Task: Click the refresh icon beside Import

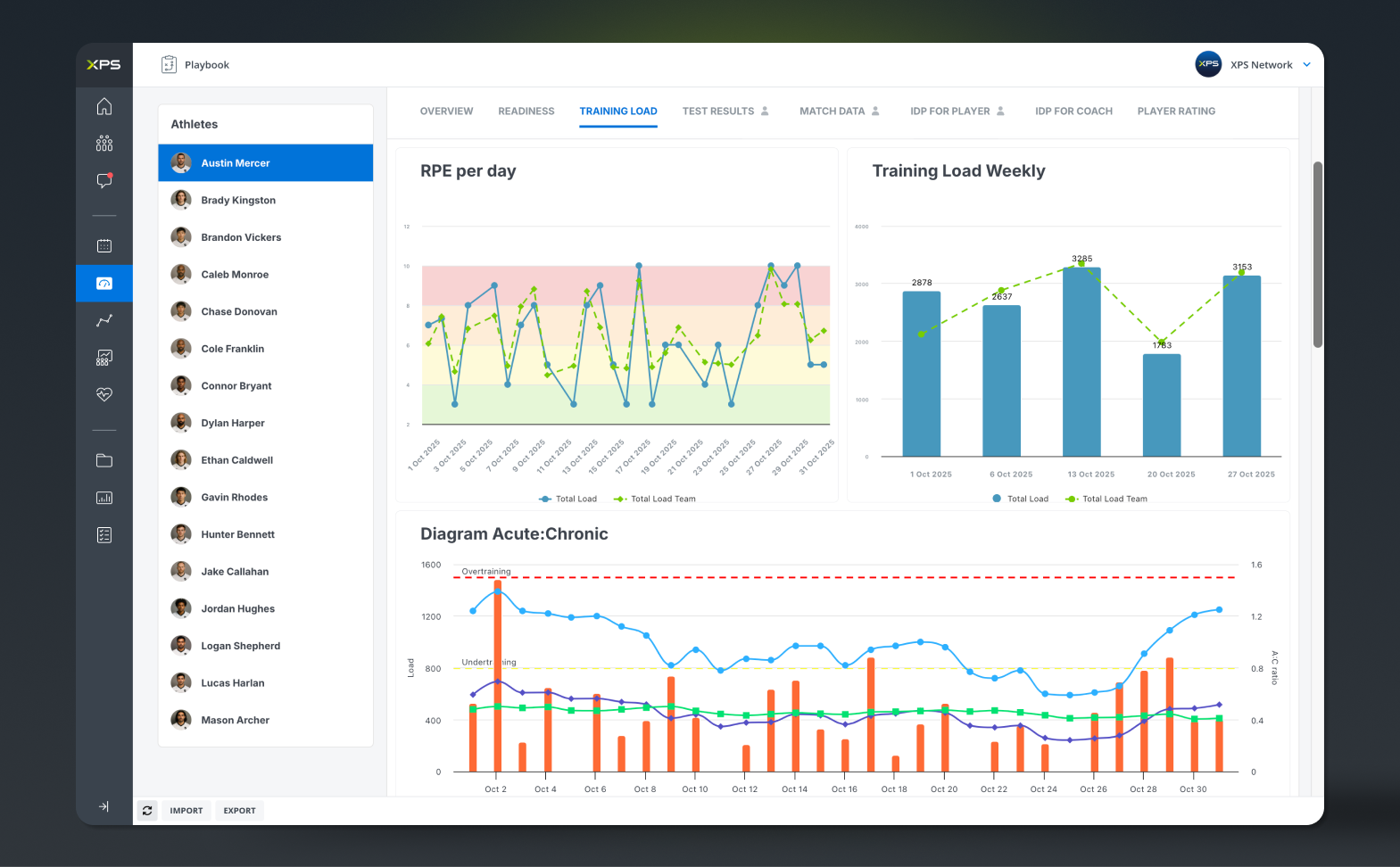Action: pos(147,811)
